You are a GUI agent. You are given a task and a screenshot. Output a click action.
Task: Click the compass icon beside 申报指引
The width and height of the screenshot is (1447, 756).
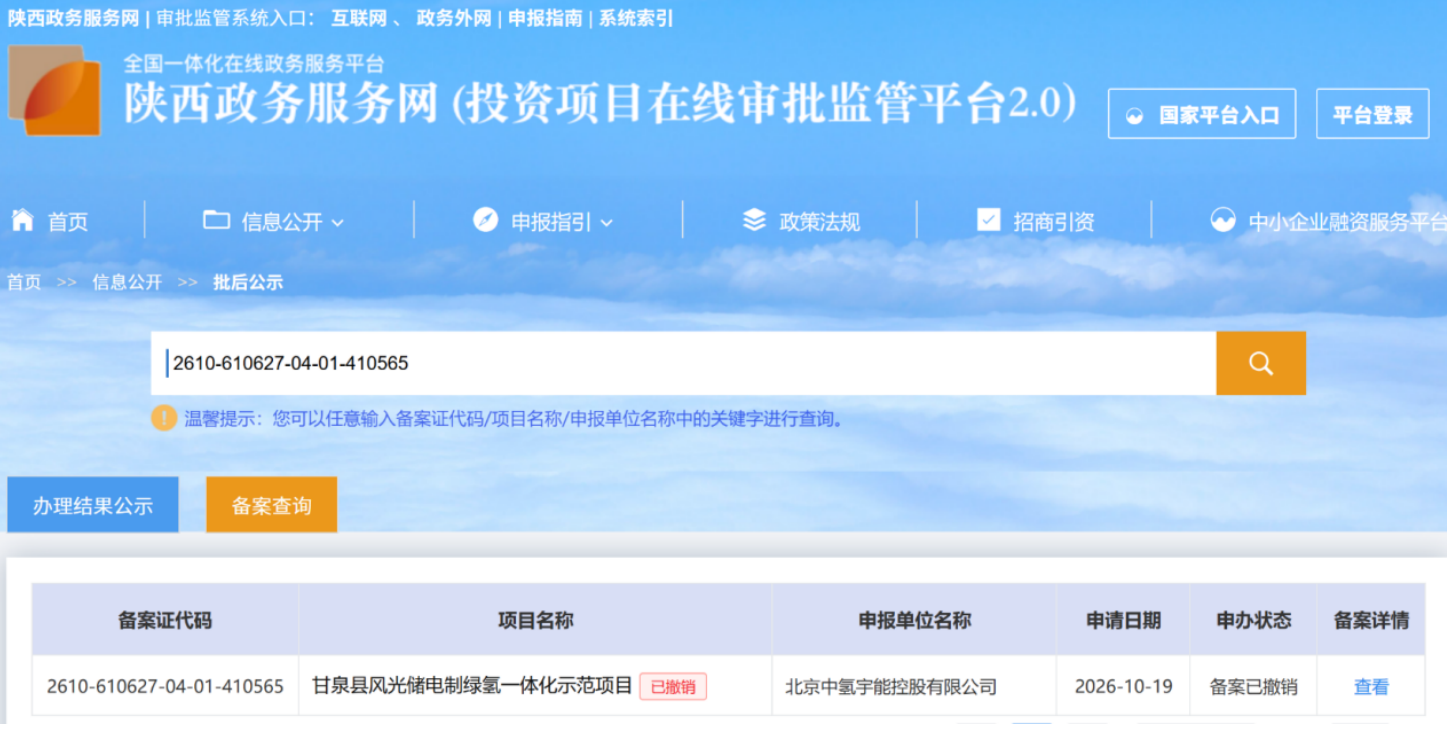[x=485, y=220]
